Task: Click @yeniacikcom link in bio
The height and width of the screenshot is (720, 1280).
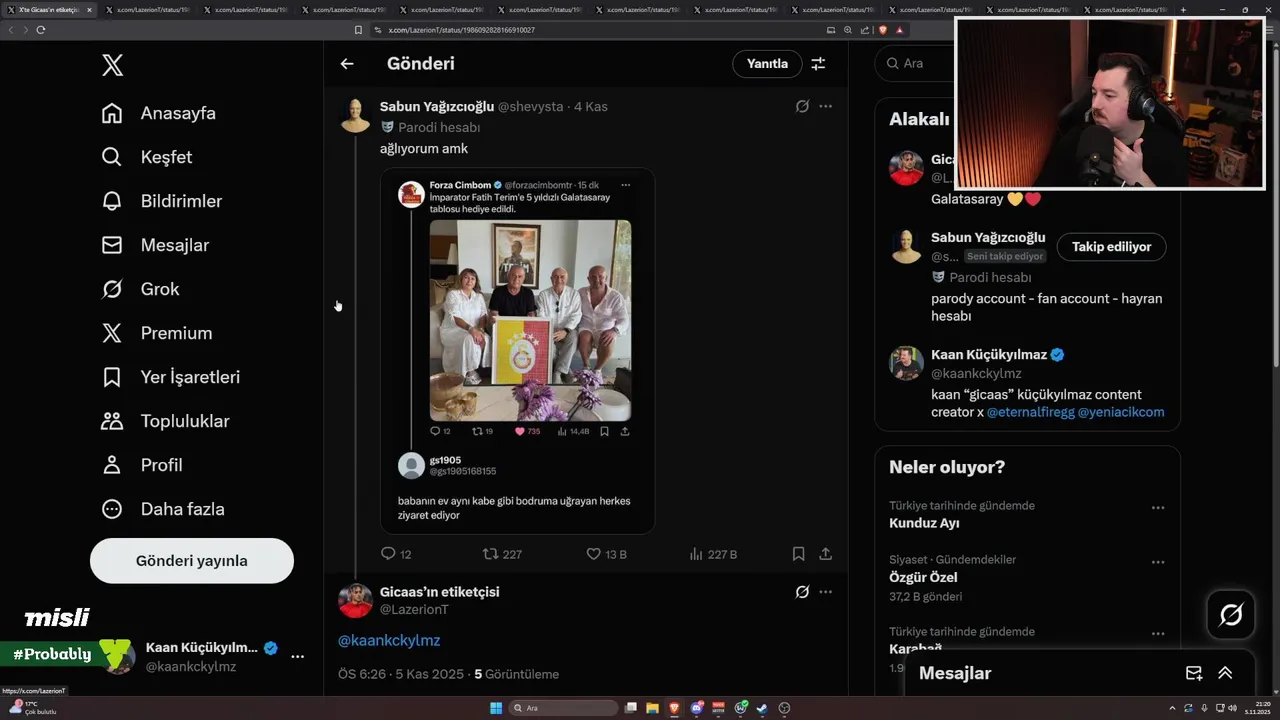Action: tap(1121, 412)
